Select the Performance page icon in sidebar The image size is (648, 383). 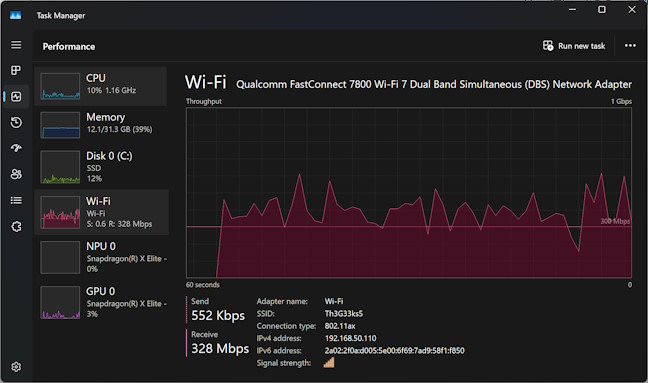[16, 97]
